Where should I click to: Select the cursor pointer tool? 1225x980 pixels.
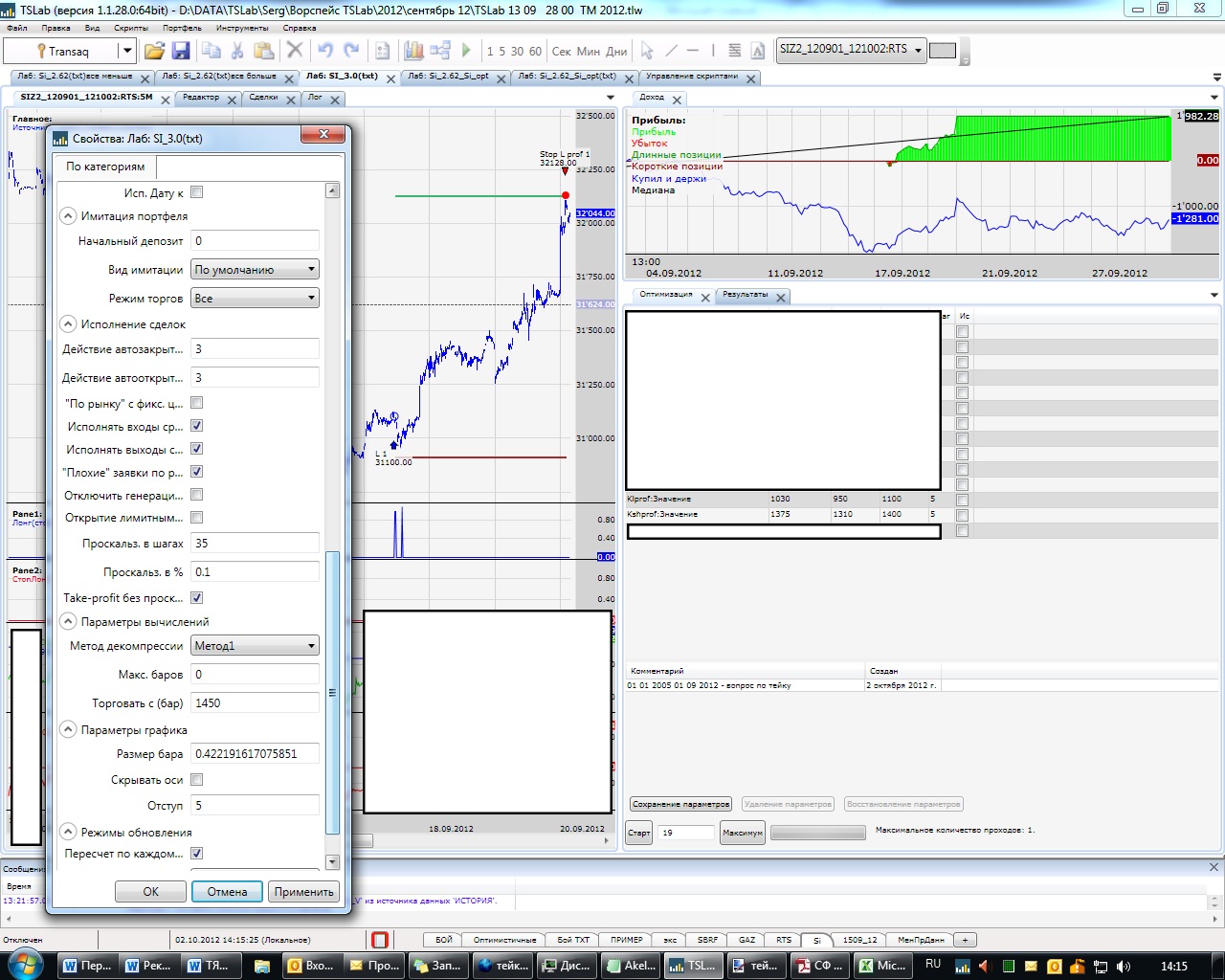click(647, 51)
